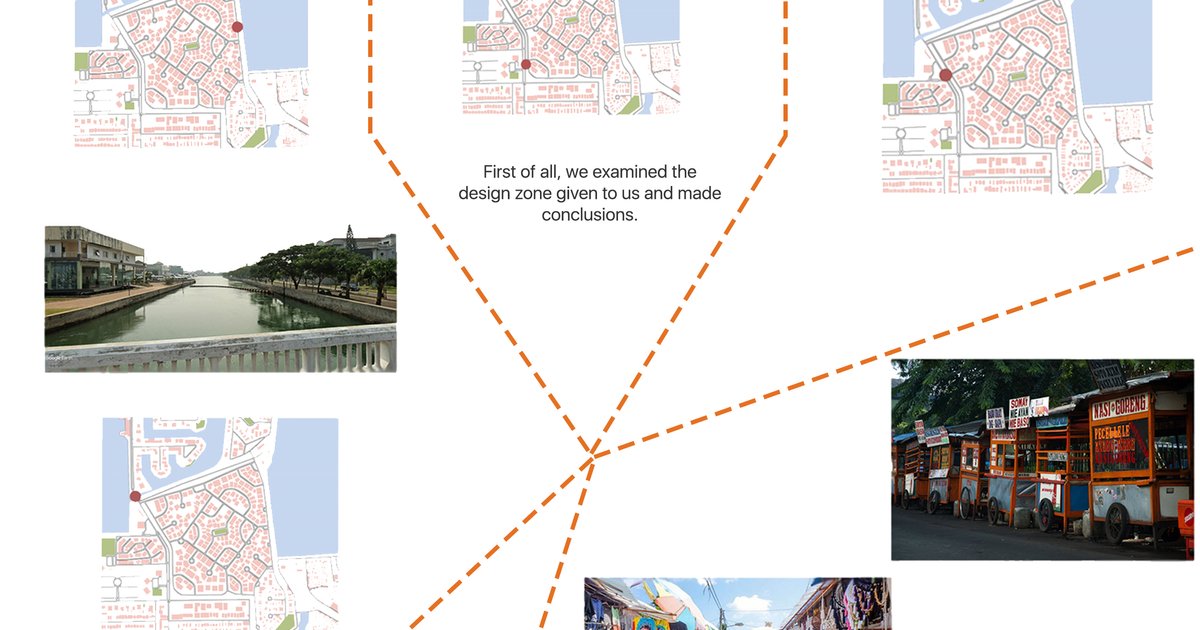Click the NASI GORENG sign on the food cart
The image size is (1200, 630).
click(x=1119, y=408)
